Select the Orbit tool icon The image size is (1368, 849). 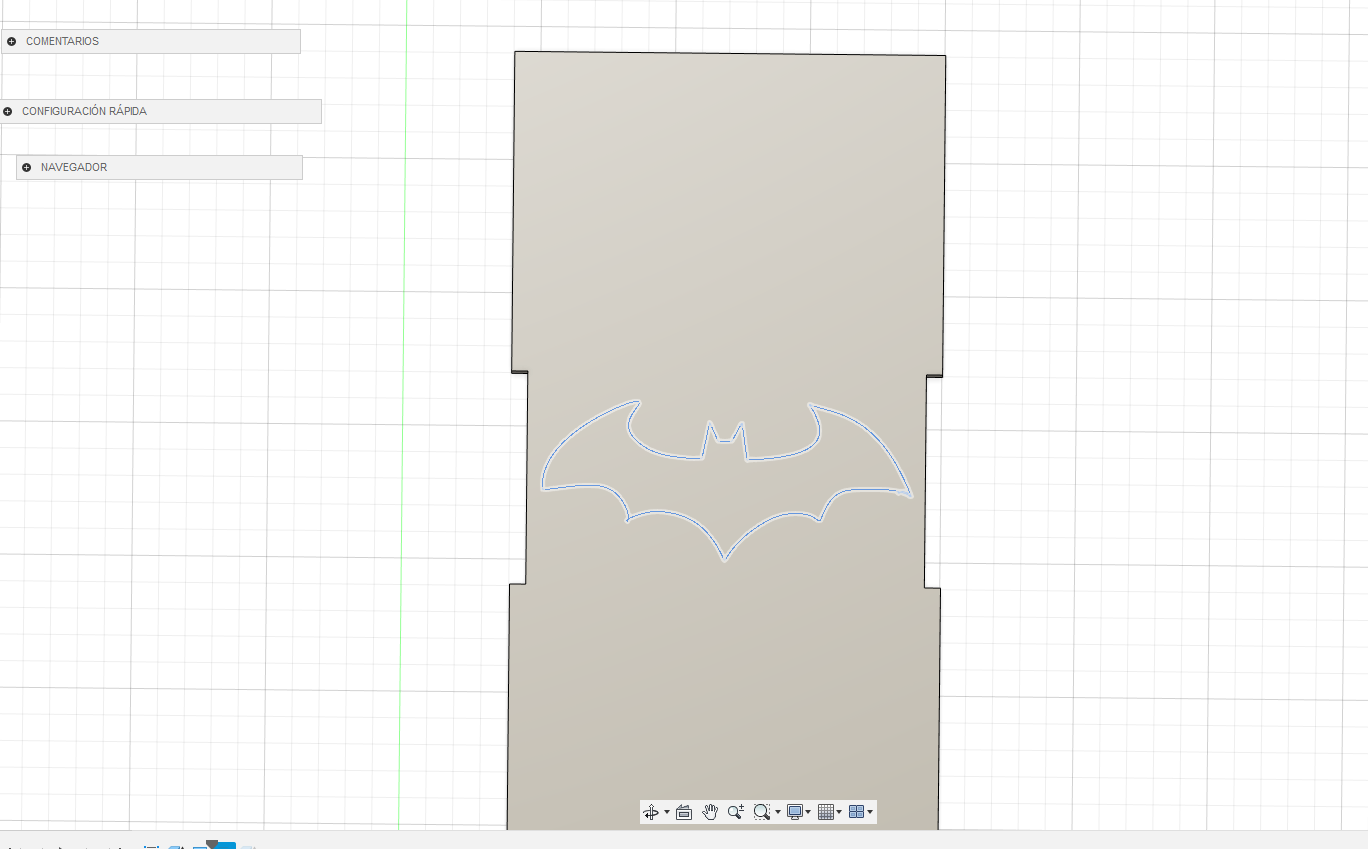pyautogui.click(x=651, y=812)
